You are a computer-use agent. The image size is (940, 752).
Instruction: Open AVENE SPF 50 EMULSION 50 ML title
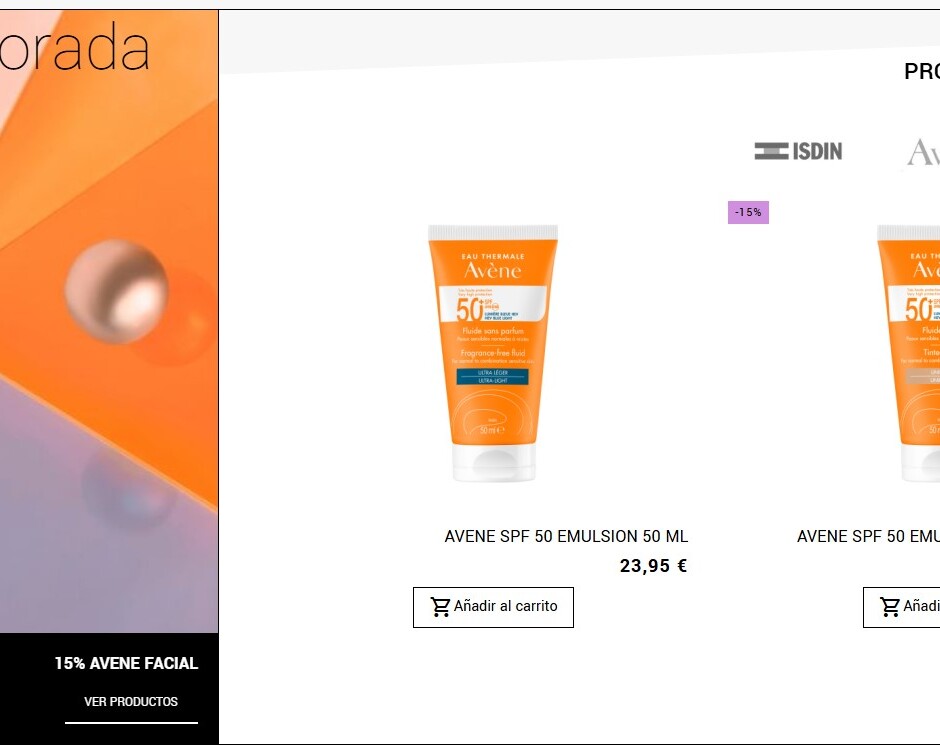[566, 536]
